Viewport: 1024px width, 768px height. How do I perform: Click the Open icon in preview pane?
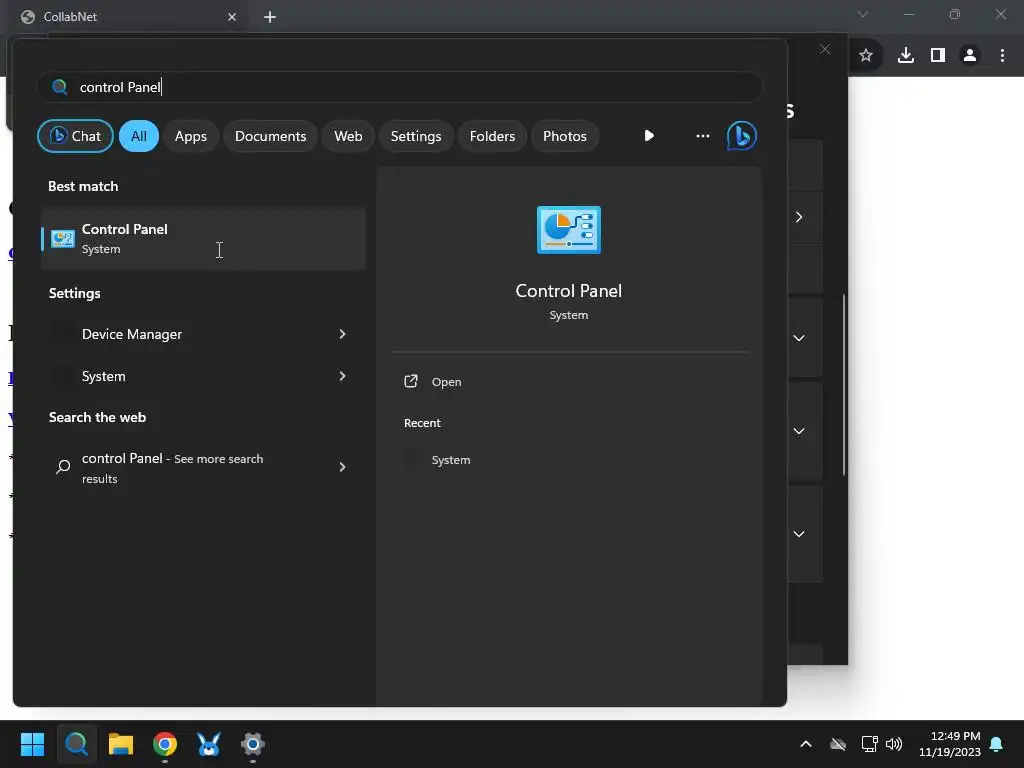pyautogui.click(x=411, y=381)
